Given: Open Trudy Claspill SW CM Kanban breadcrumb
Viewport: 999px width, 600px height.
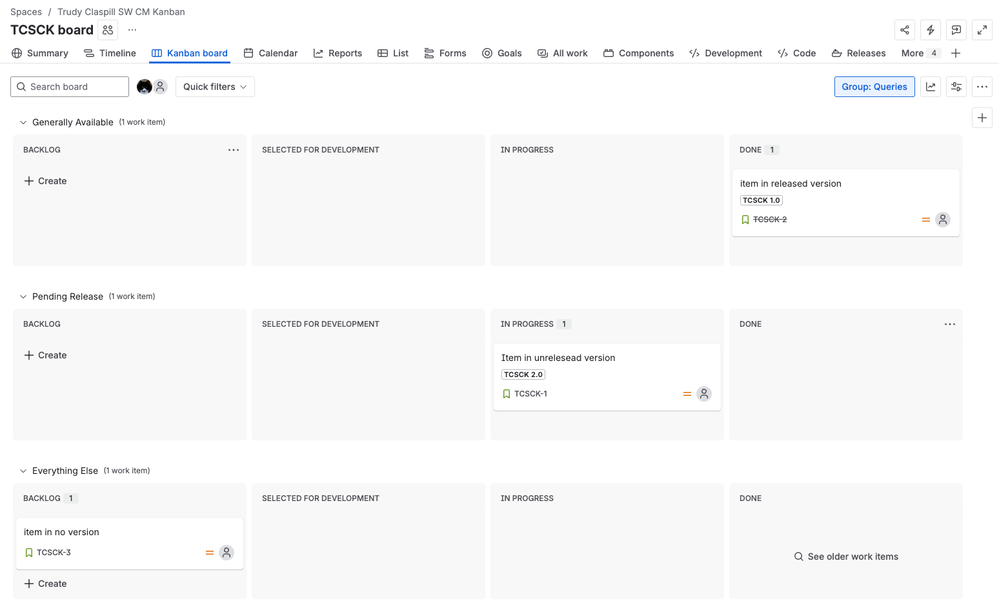Looking at the screenshot, I should (x=121, y=12).
